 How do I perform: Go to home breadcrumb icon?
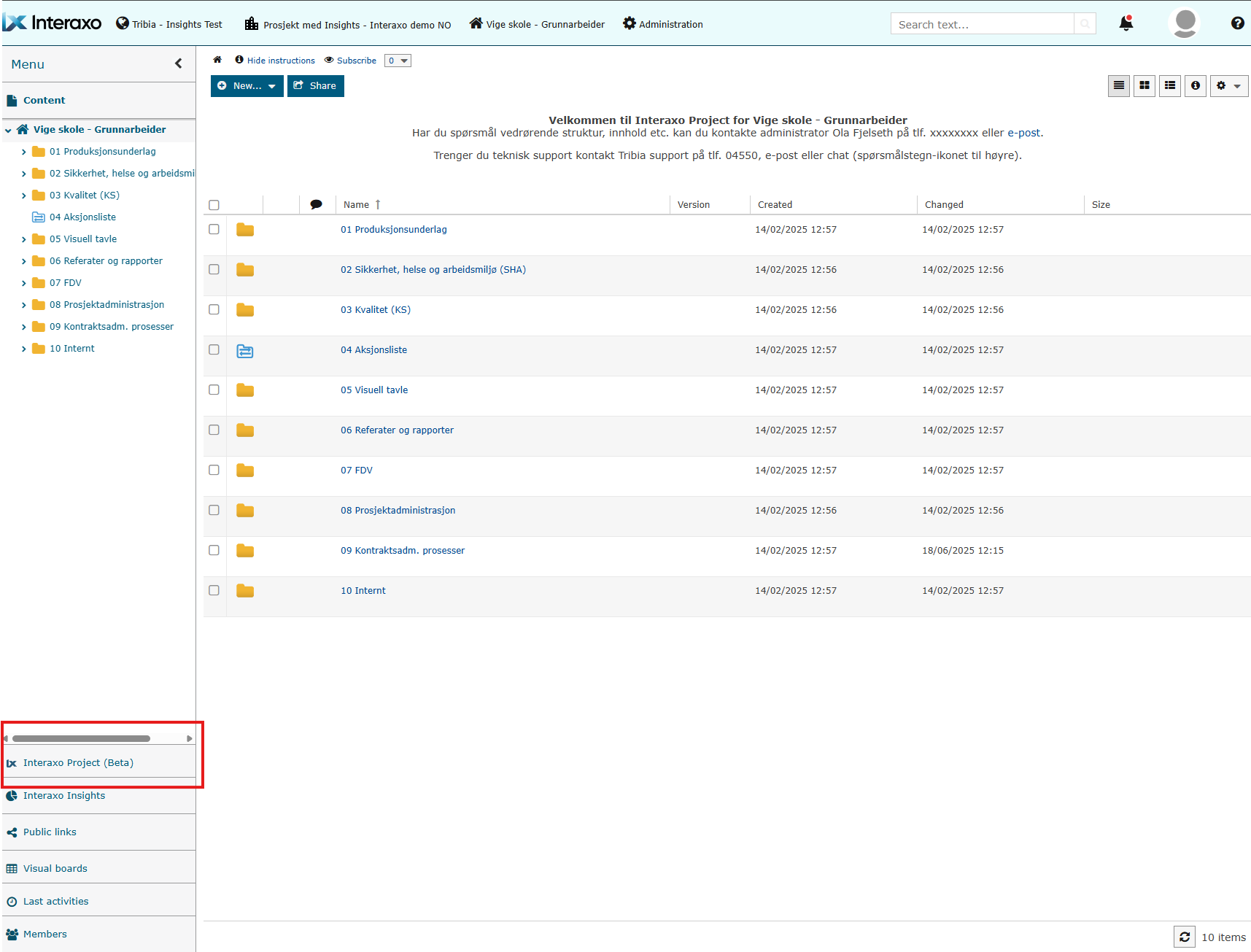click(217, 60)
